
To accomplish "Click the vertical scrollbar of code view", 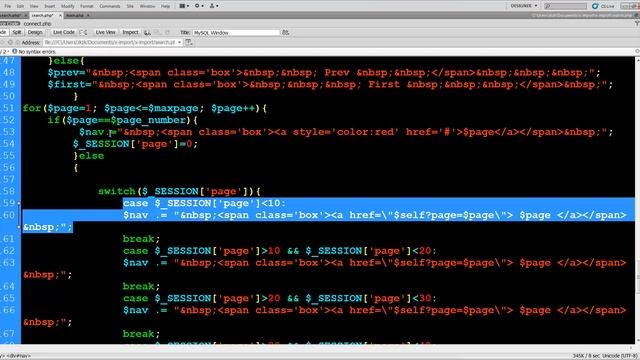I will click(637, 200).
